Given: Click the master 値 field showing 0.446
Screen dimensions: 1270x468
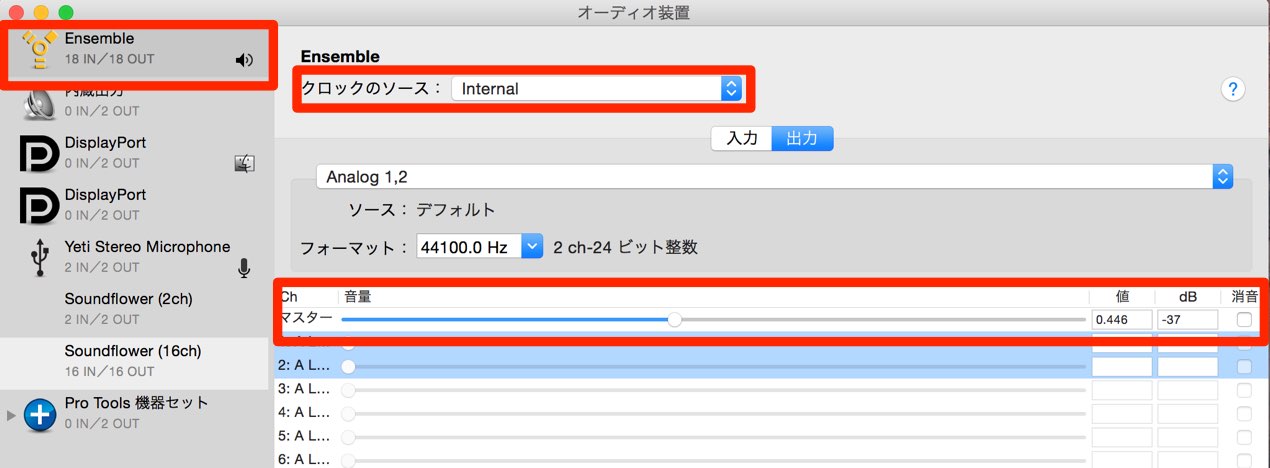Looking at the screenshot, I should (x=1122, y=320).
